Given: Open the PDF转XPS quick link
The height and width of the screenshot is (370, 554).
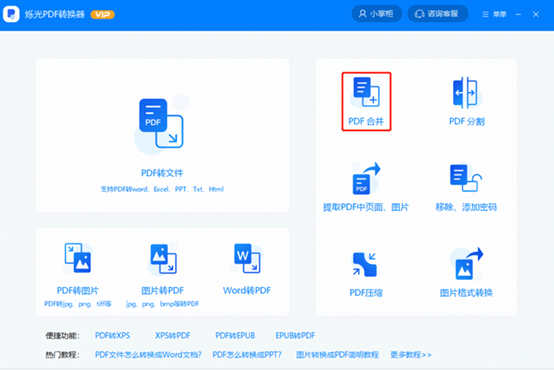Looking at the screenshot, I should [x=112, y=335].
